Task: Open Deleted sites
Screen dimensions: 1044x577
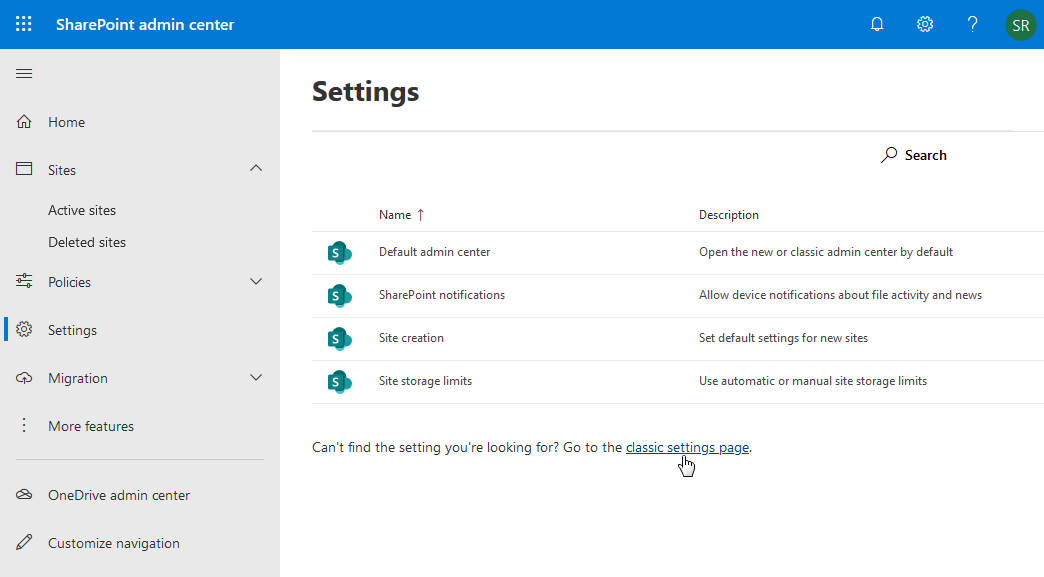Action: pyautogui.click(x=87, y=242)
